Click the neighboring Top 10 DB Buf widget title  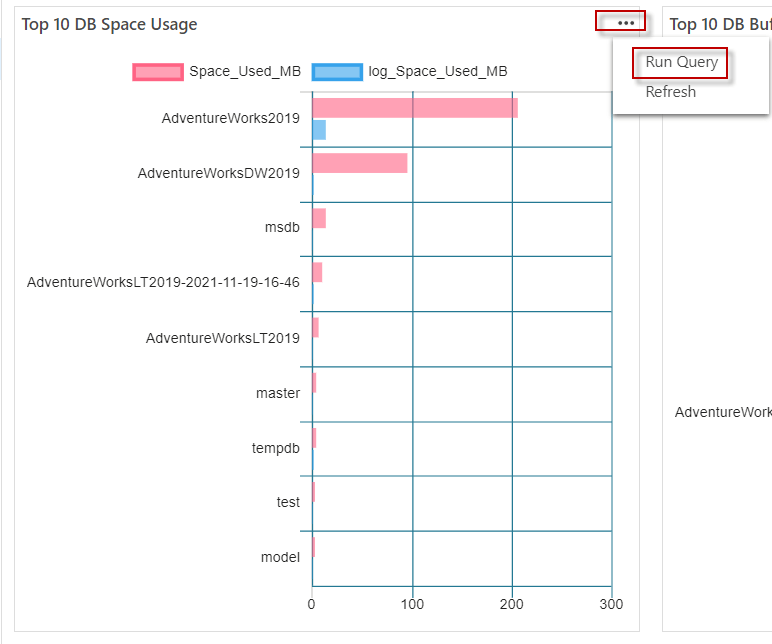[x=720, y=24]
